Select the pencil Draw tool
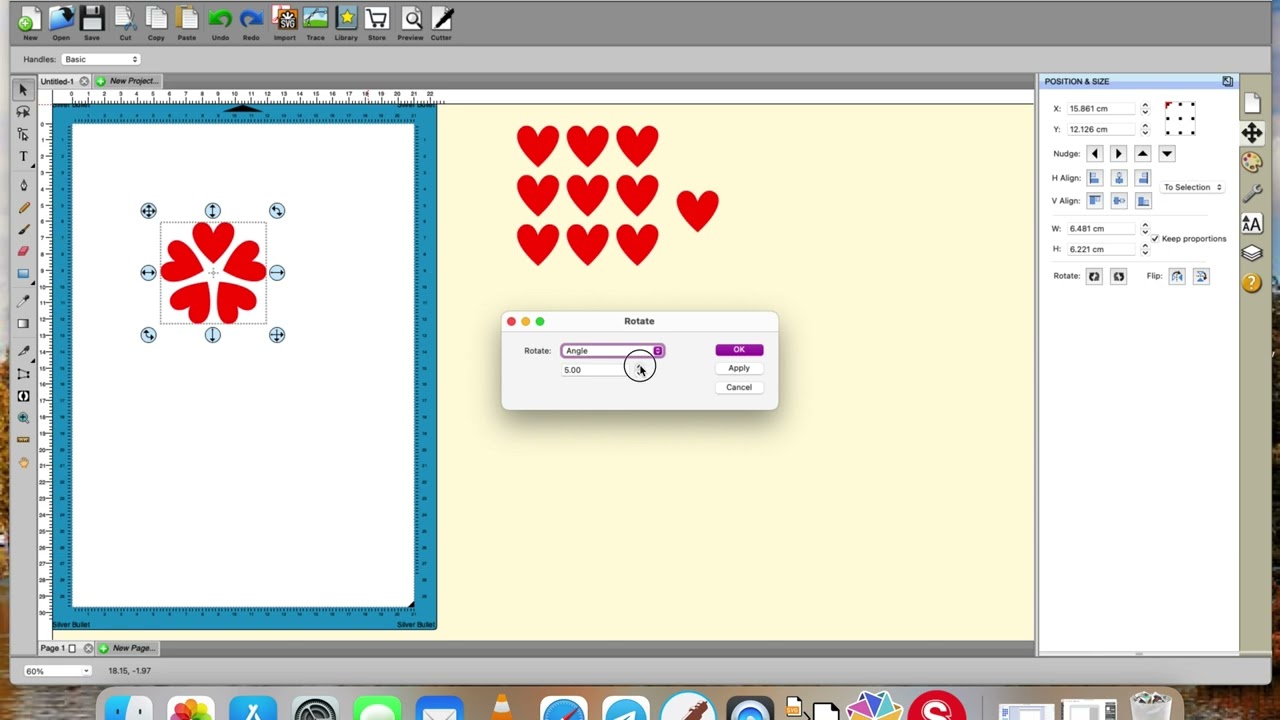The width and height of the screenshot is (1280, 720). click(x=23, y=208)
